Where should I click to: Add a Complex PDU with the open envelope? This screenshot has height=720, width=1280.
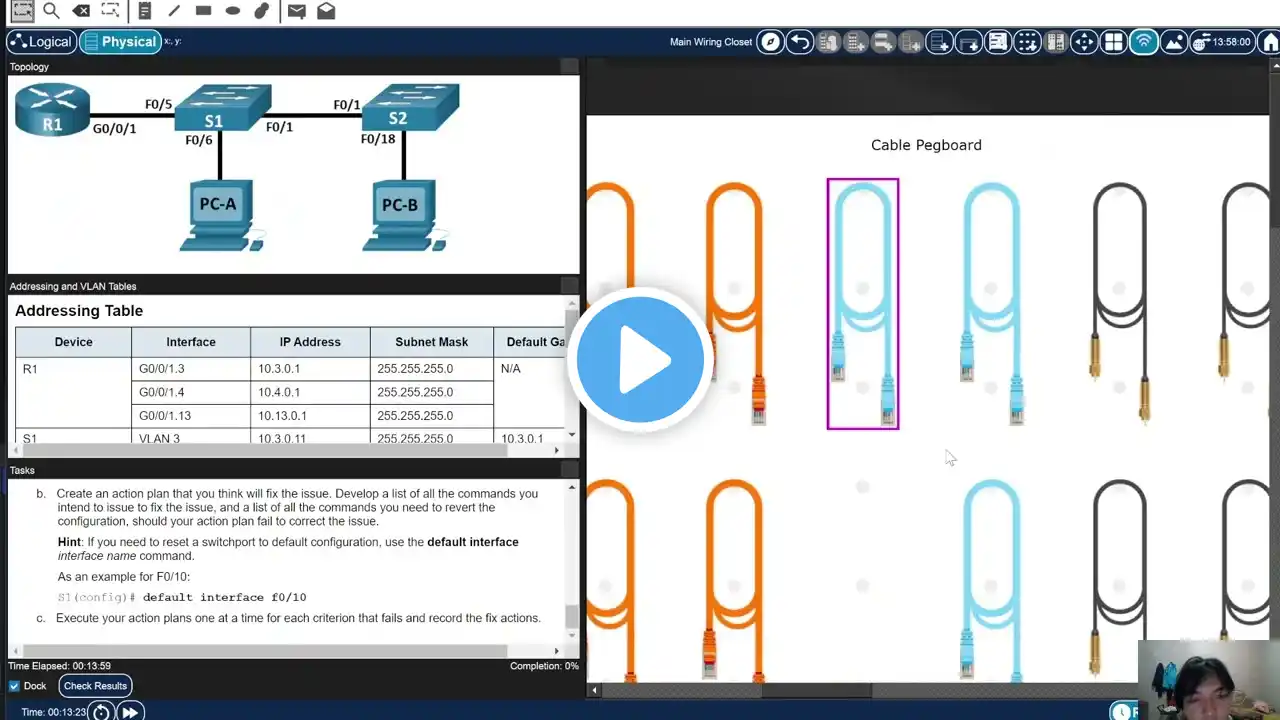(326, 11)
